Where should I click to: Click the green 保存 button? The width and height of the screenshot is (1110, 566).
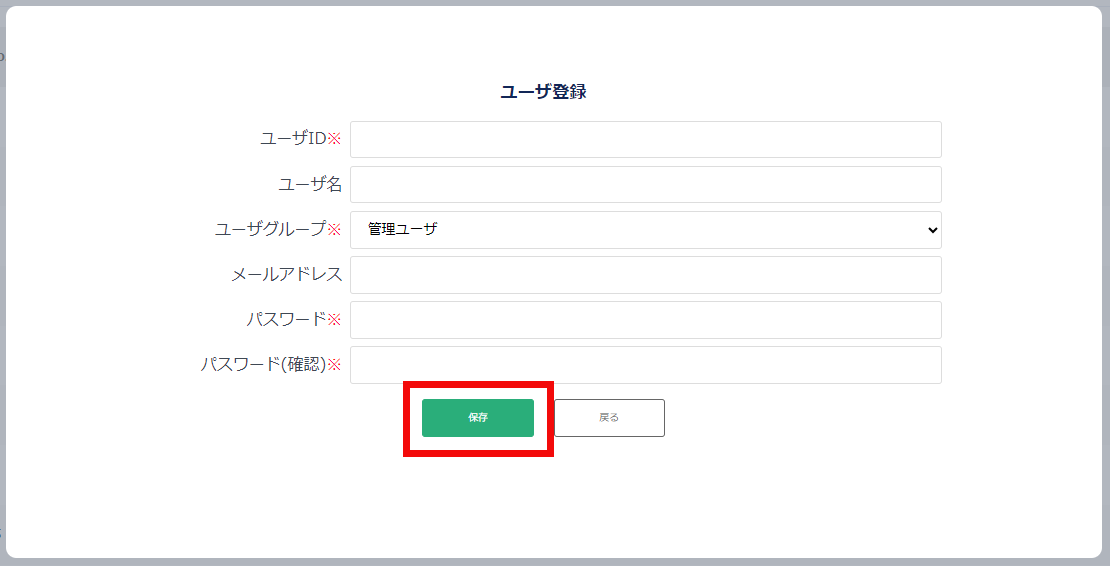click(478, 417)
